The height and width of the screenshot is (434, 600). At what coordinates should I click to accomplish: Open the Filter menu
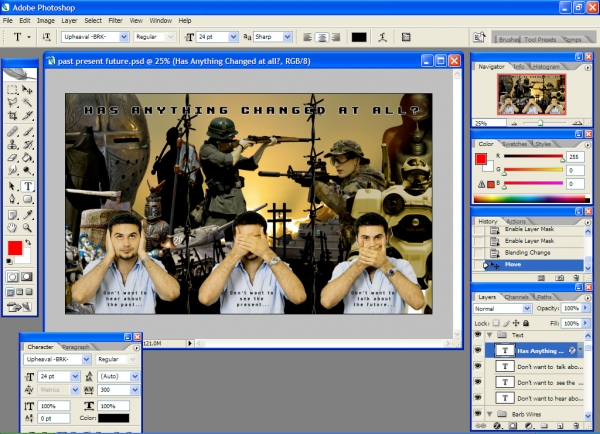(115, 21)
